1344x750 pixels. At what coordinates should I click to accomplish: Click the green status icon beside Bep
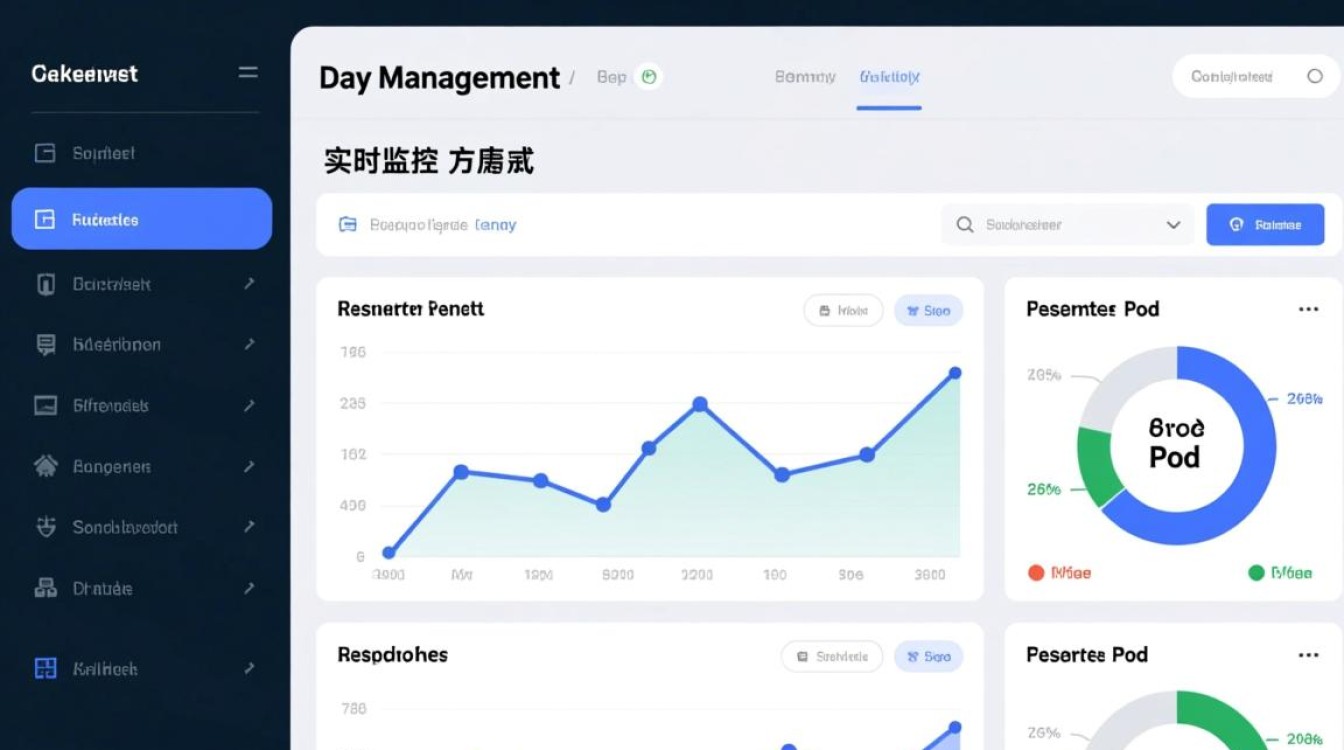(x=649, y=77)
